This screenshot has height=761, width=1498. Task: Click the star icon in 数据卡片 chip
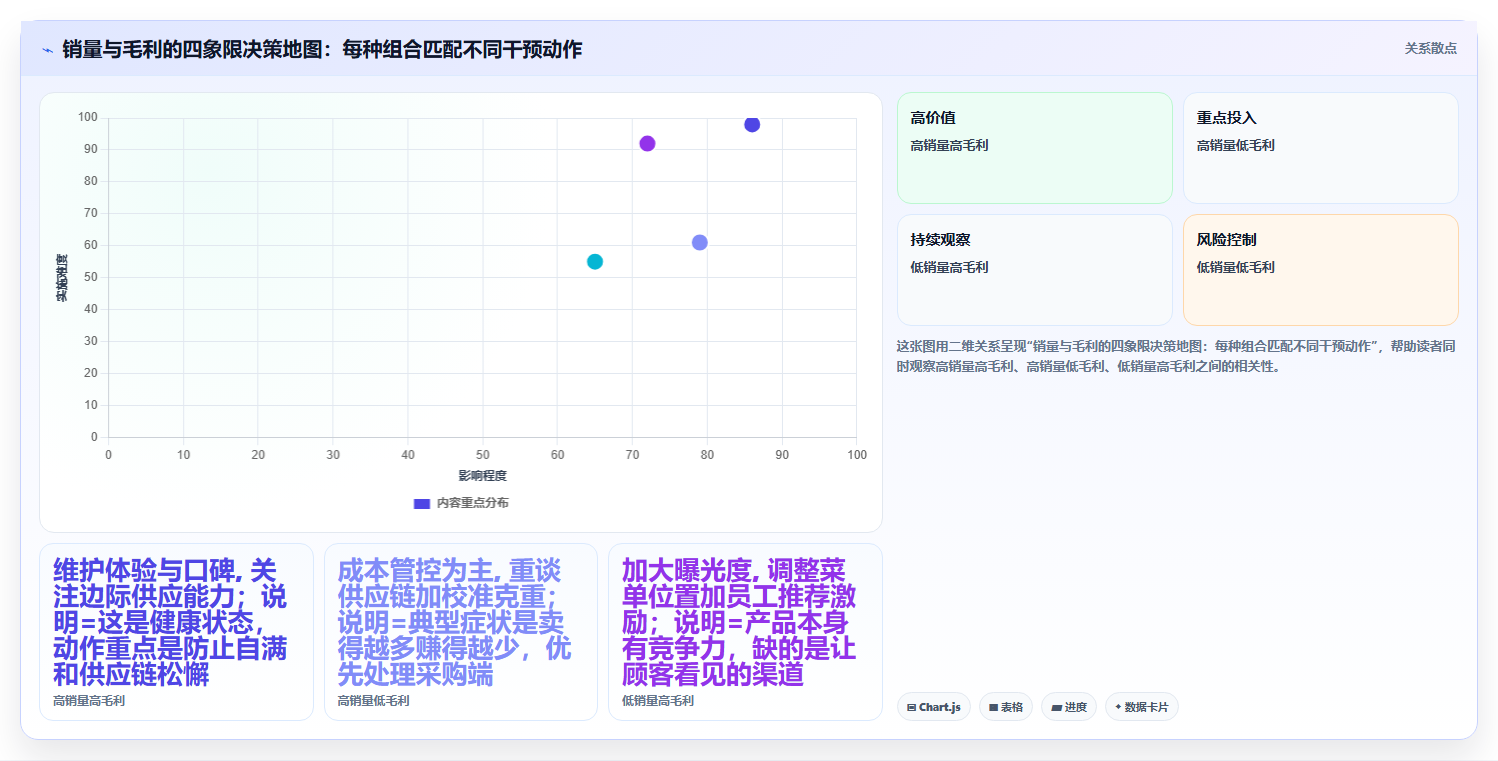[x=1118, y=707]
